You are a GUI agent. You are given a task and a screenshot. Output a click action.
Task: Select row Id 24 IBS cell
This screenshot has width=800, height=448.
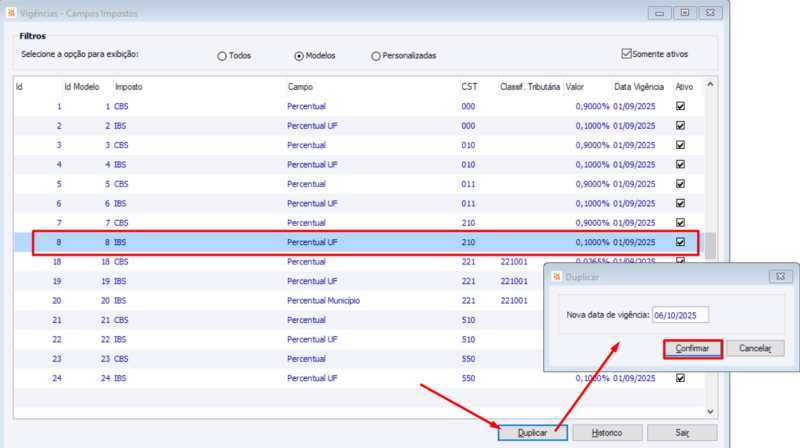coord(120,378)
